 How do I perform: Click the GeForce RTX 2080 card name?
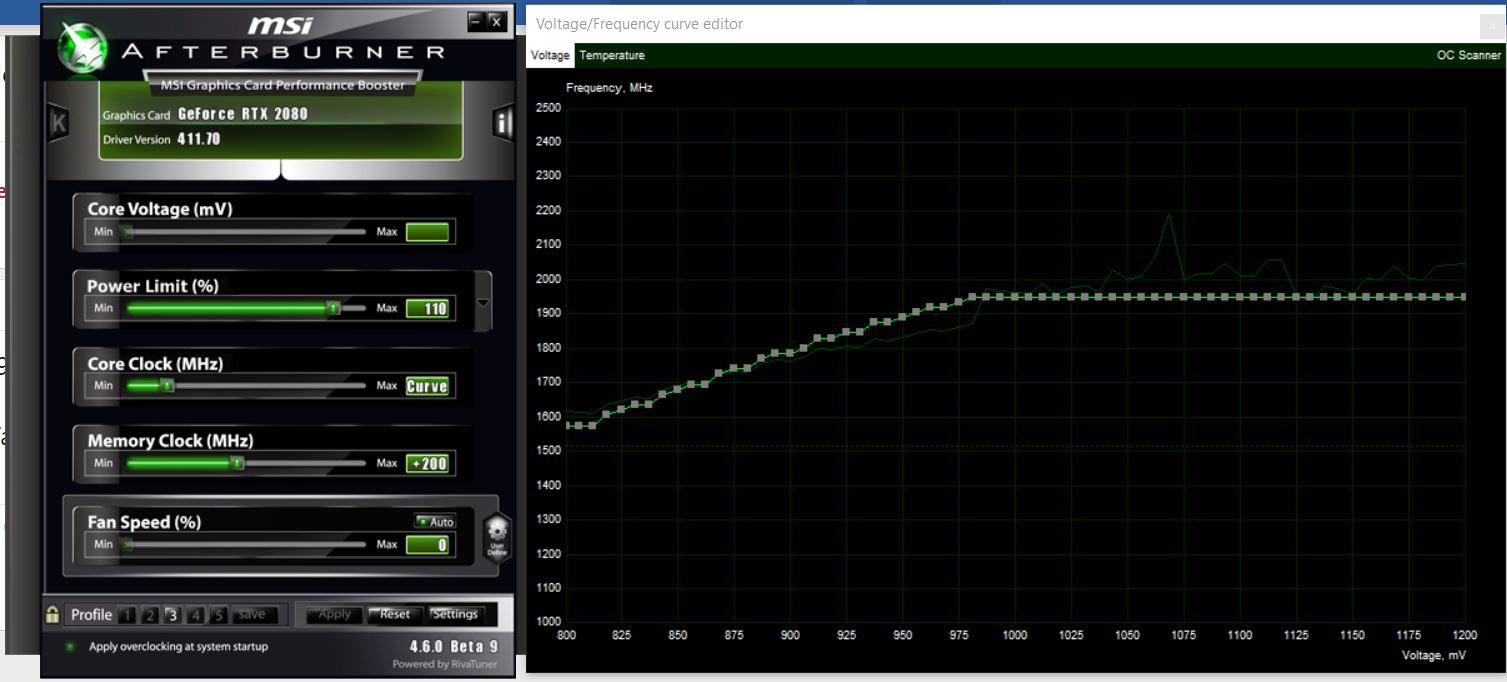click(x=243, y=114)
